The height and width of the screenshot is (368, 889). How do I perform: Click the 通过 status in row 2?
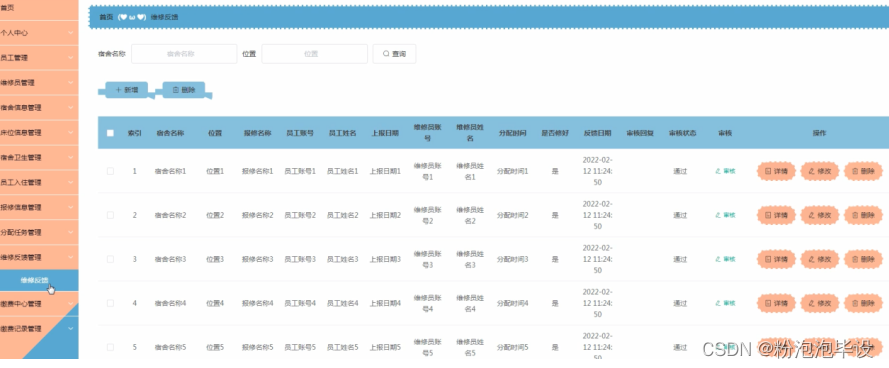(x=680, y=215)
